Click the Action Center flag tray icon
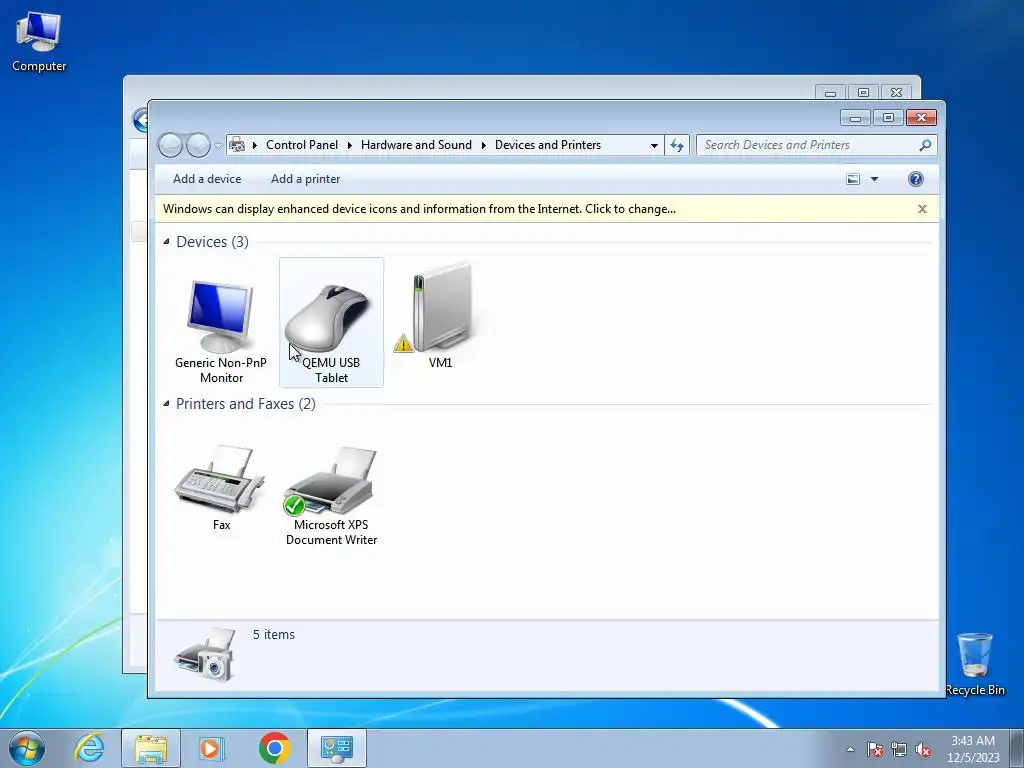 pos(875,749)
